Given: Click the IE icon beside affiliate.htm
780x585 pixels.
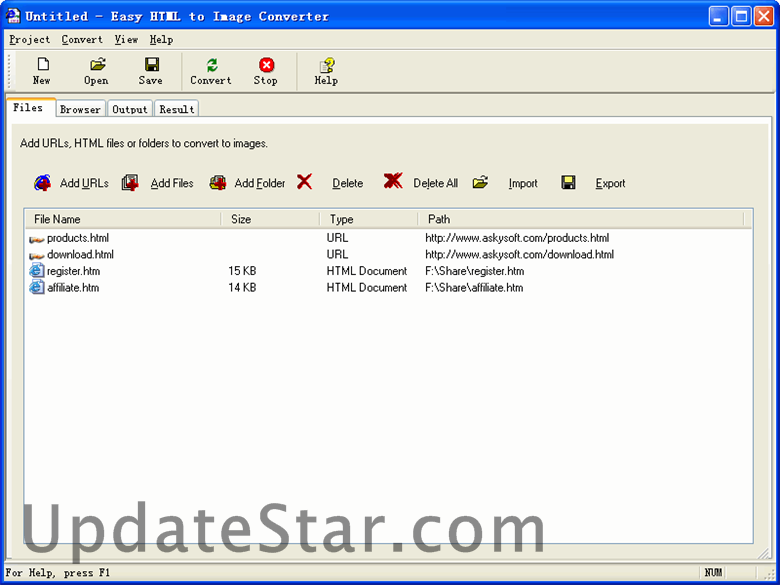Looking at the screenshot, I should [x=37, y=287].
